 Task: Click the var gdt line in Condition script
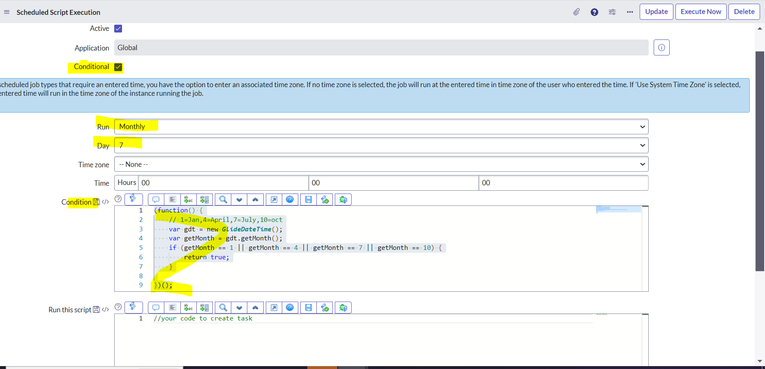pyautogui.click(x=225, y=229)
